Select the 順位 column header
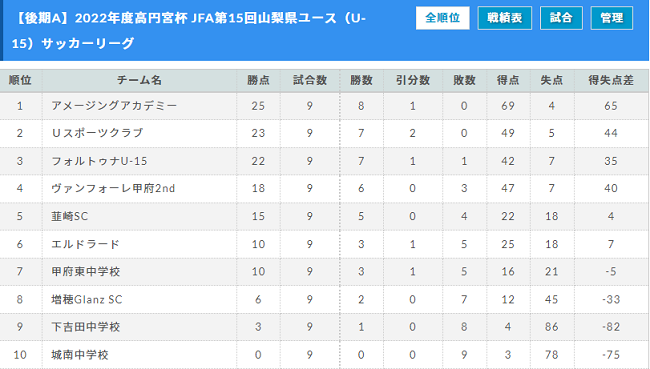Image resolution: width=650 pixels, height=369 pixels. [x=20, y=80]
